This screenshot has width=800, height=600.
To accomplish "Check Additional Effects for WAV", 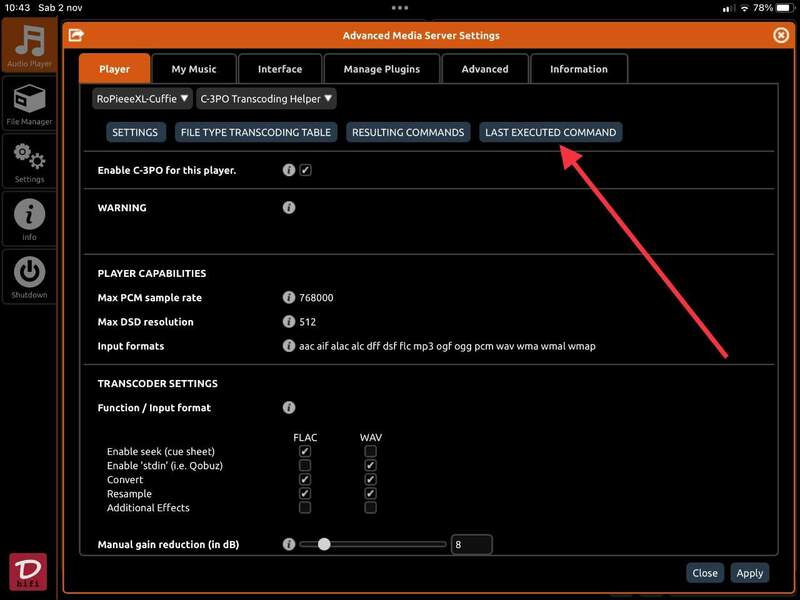I will (370, 508).
